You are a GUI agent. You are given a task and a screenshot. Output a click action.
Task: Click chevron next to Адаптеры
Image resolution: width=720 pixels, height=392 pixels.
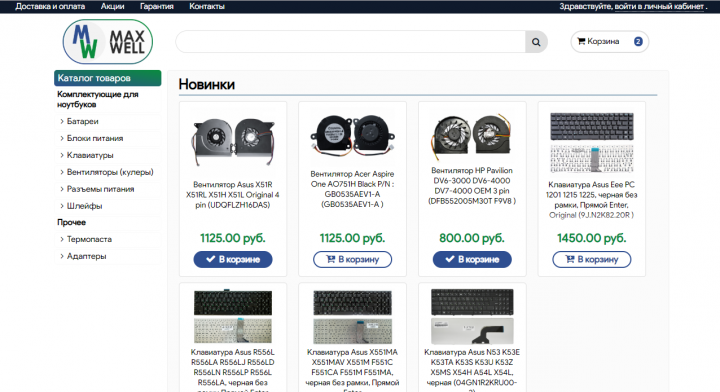[62, 256]
